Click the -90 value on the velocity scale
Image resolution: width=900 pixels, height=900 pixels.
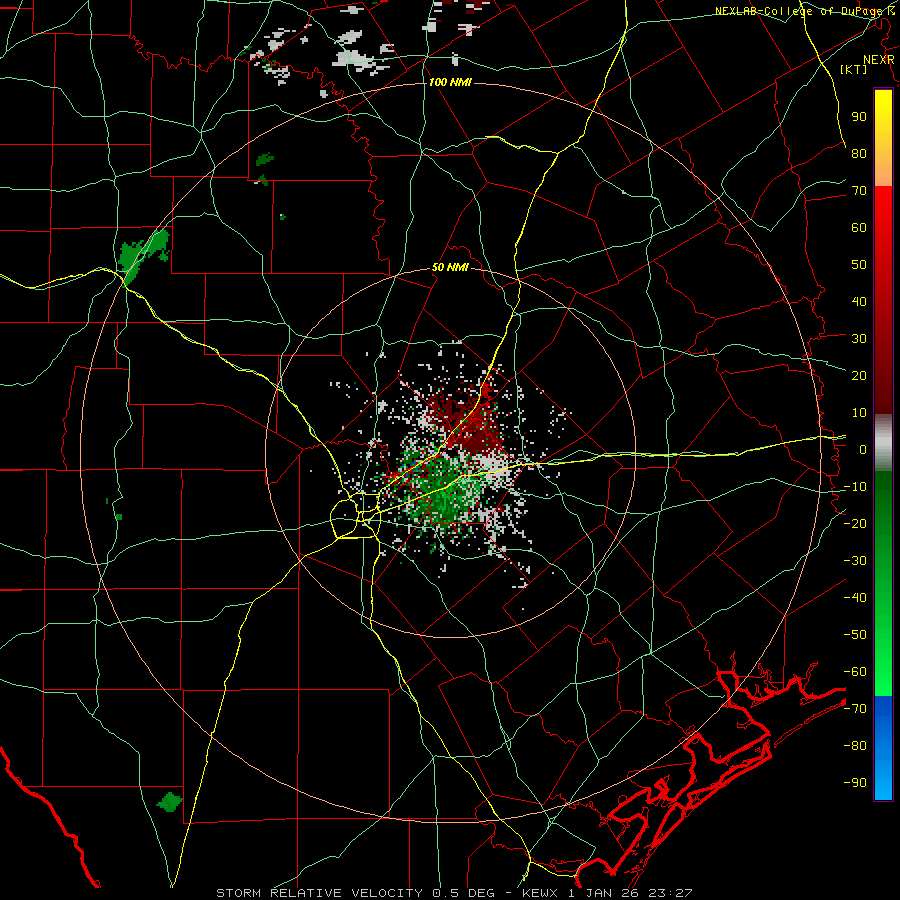[855, 783]
